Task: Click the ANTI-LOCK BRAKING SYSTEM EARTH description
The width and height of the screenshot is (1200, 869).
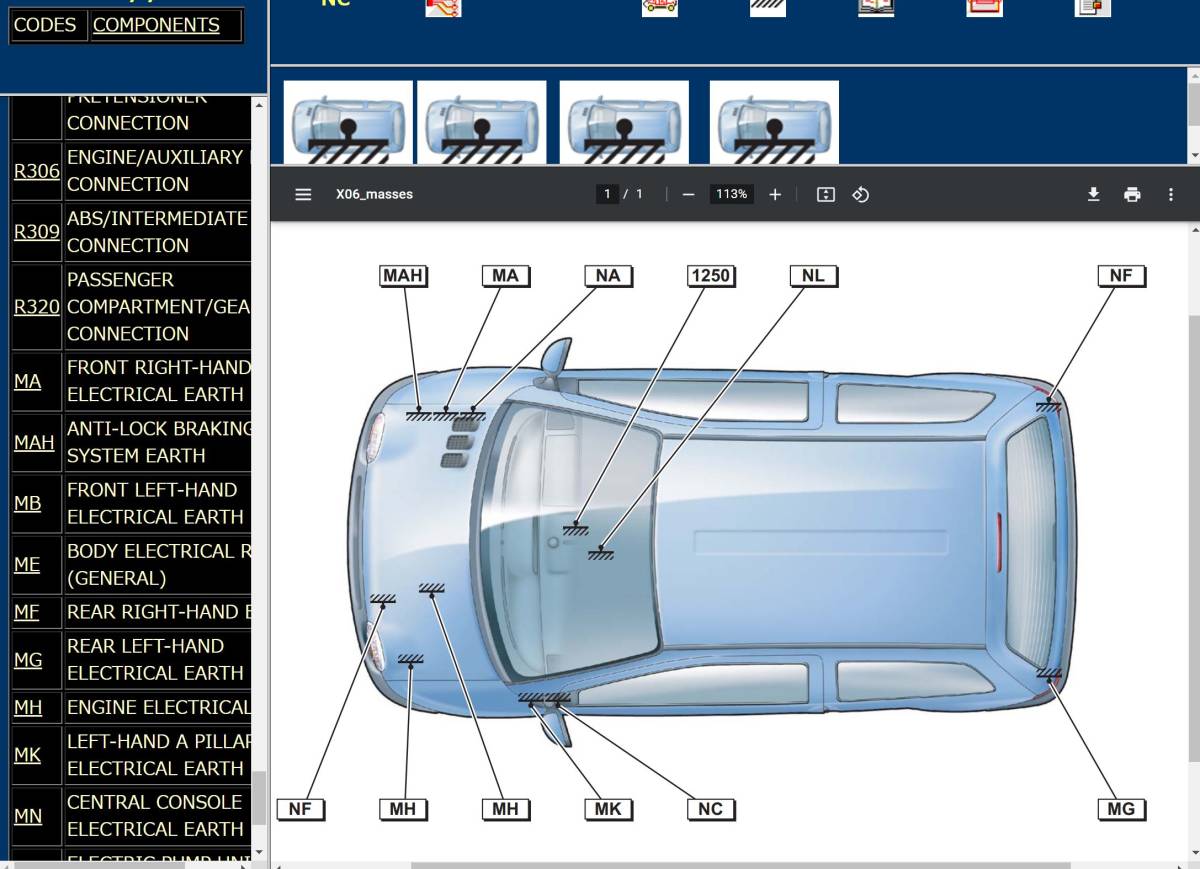Action: click(158, 442)
